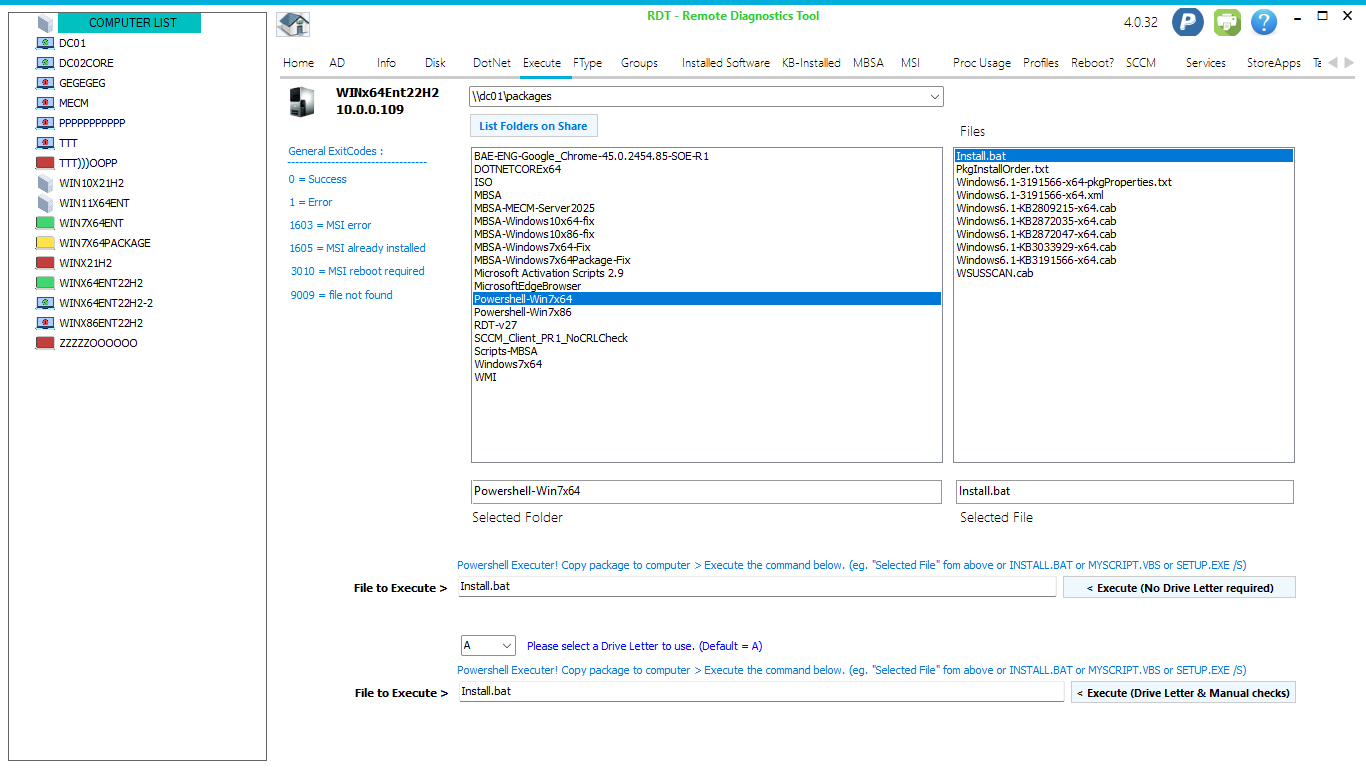Select the Execute tab
The height and width of the screenshot is (768, 1366).
pyautogui.click(x=542, y=62)
